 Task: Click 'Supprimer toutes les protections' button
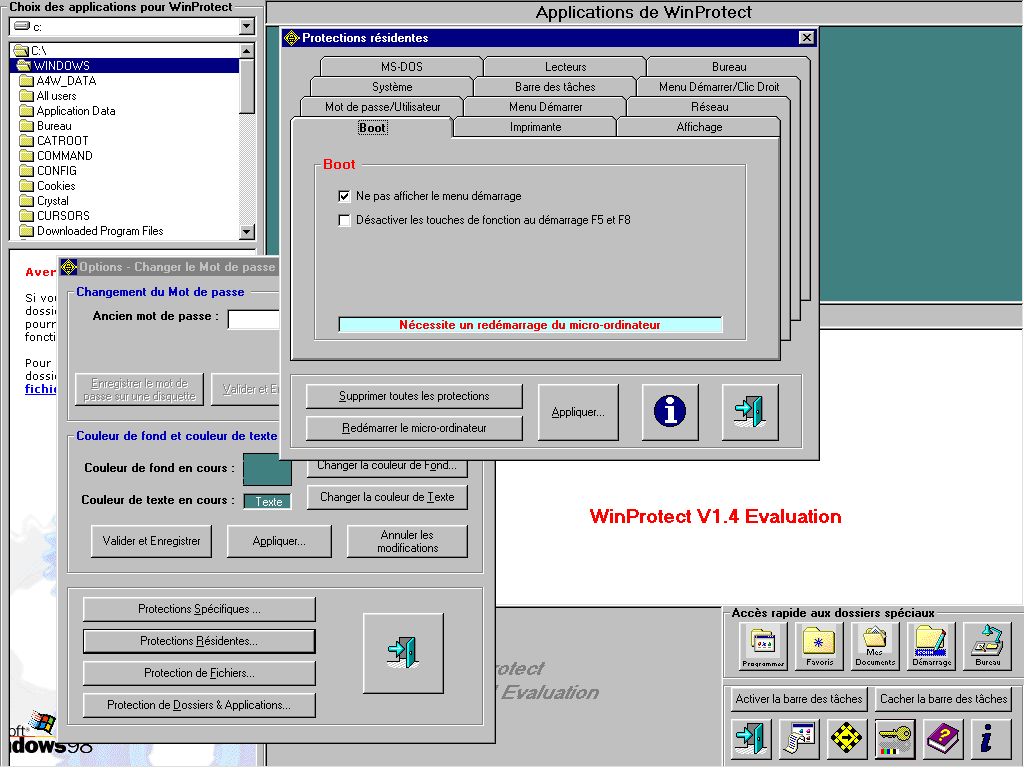point(414,396)
